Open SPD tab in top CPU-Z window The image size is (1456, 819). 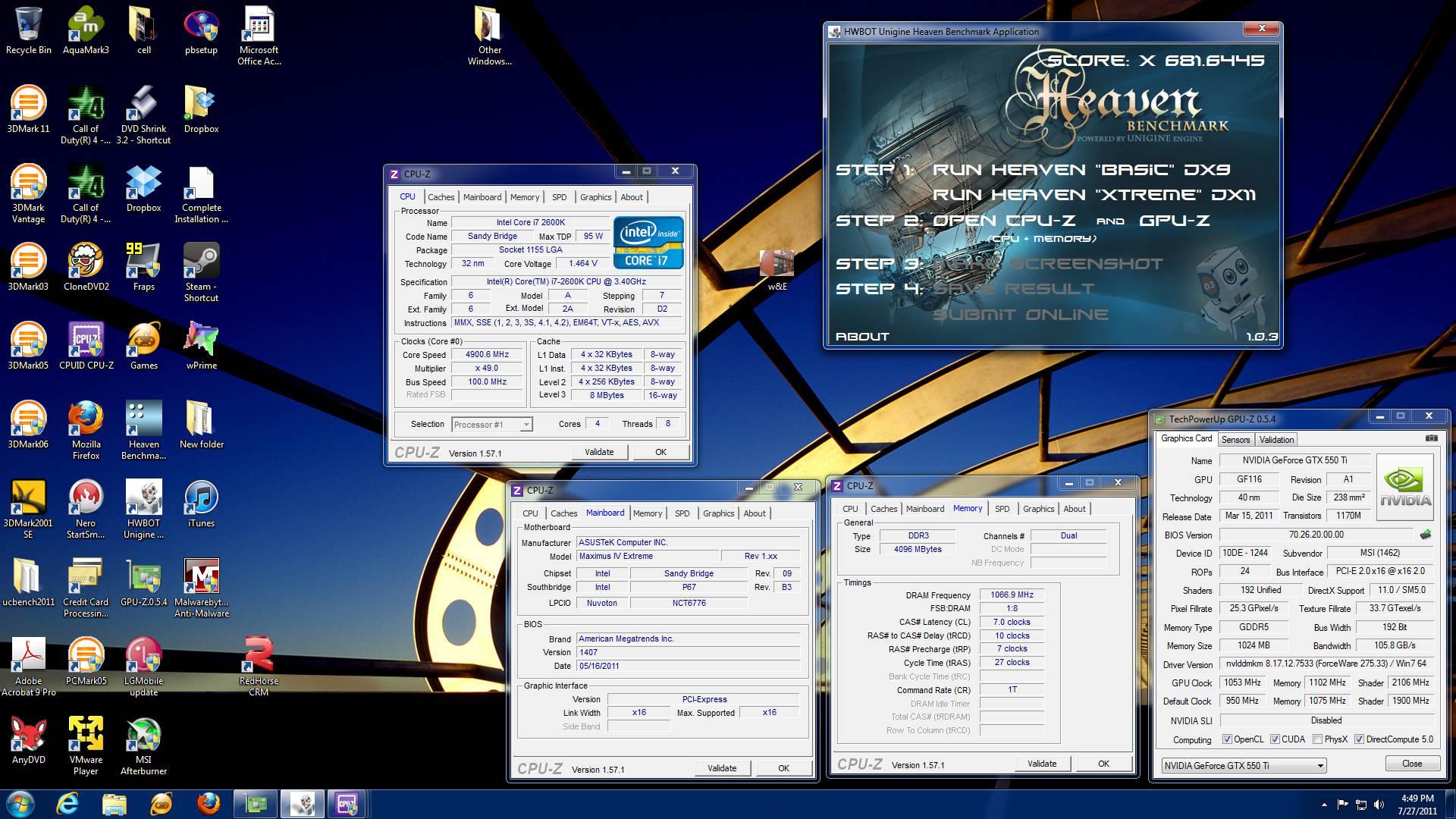(559, 197)
